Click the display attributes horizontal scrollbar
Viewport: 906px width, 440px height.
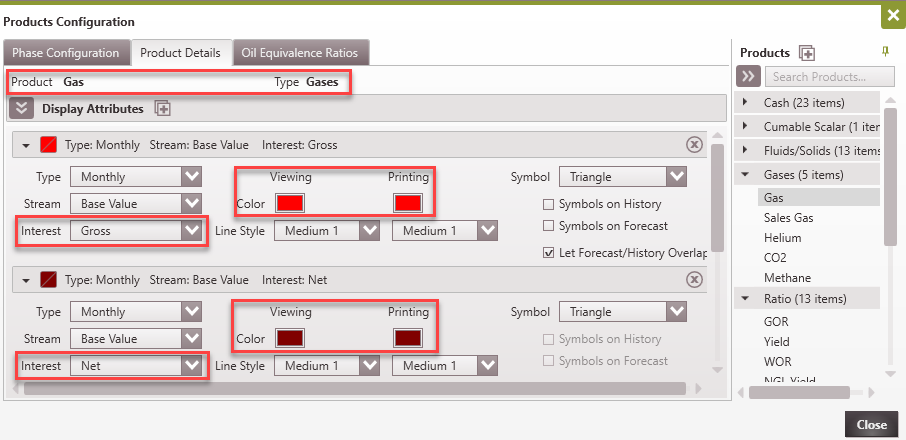click(x=354, y=389)
